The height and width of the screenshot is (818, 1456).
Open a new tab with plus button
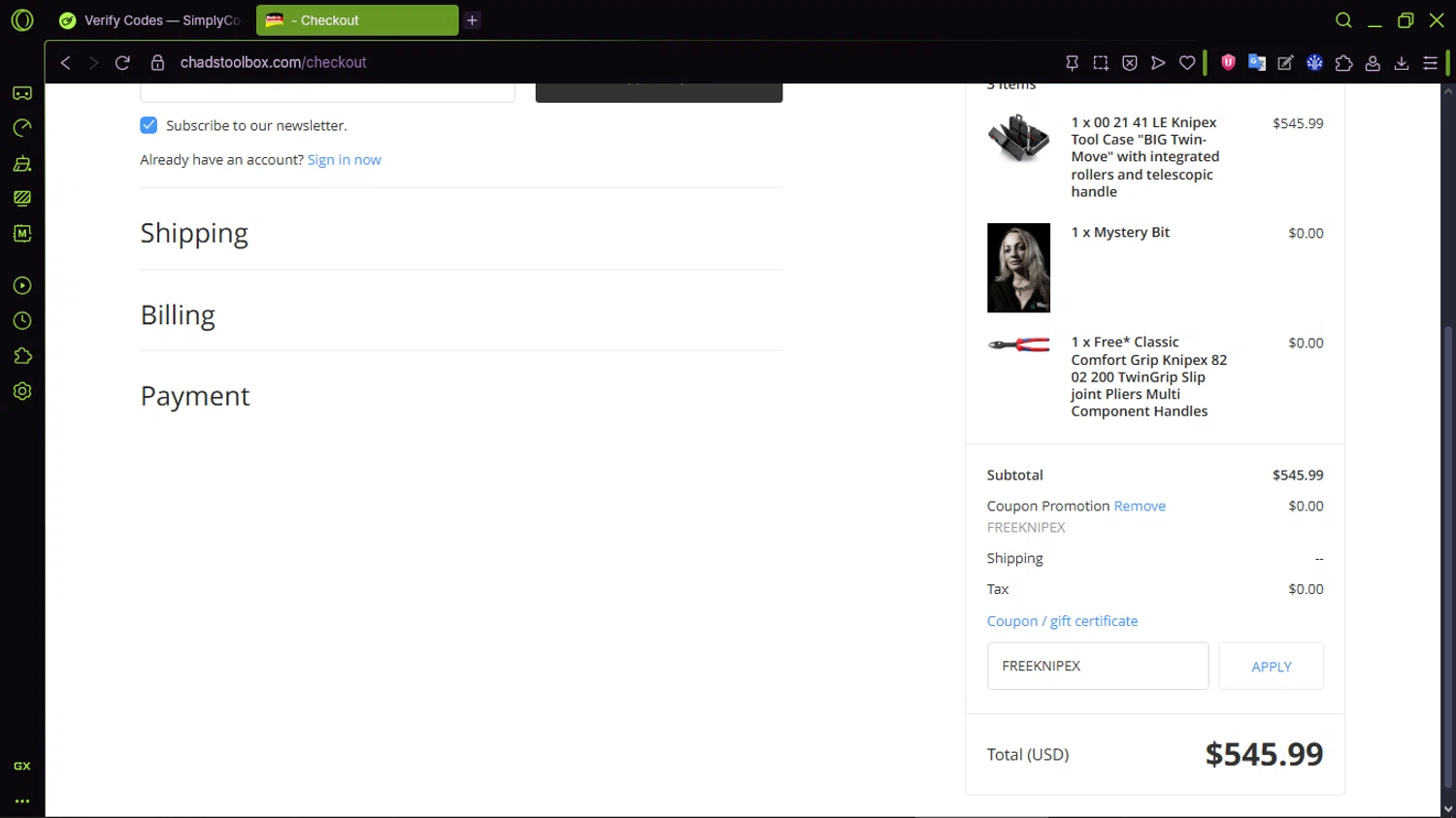click(473, 20)
